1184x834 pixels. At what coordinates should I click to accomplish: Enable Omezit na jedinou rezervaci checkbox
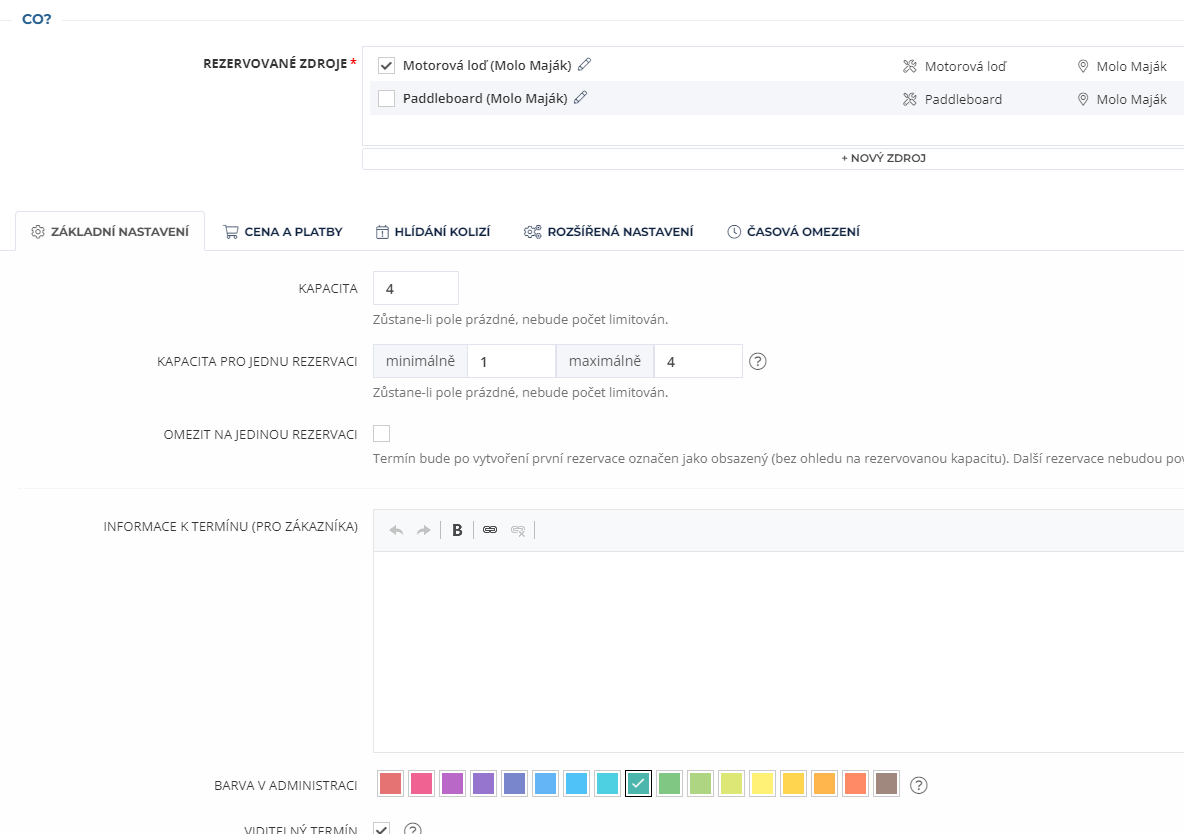(382, 434)
